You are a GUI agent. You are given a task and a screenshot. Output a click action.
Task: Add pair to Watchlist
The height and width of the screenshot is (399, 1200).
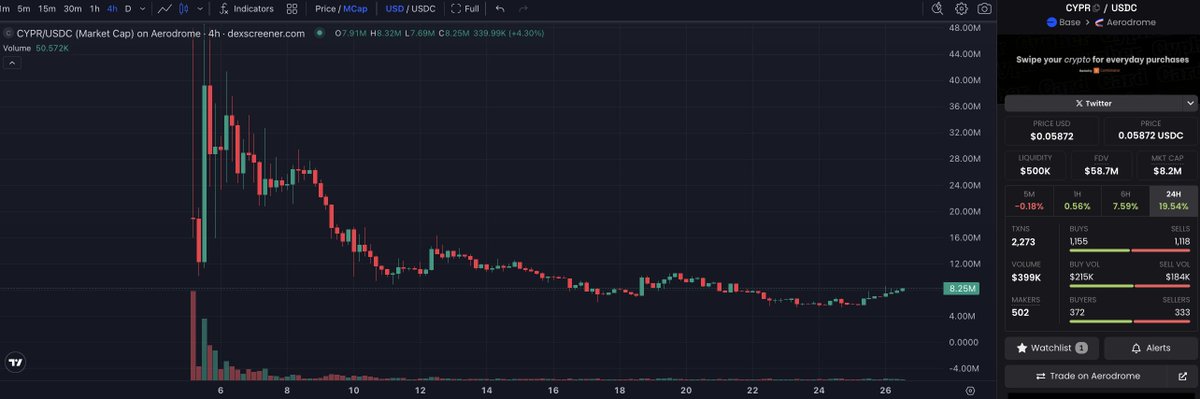(x=1052, y=348)
